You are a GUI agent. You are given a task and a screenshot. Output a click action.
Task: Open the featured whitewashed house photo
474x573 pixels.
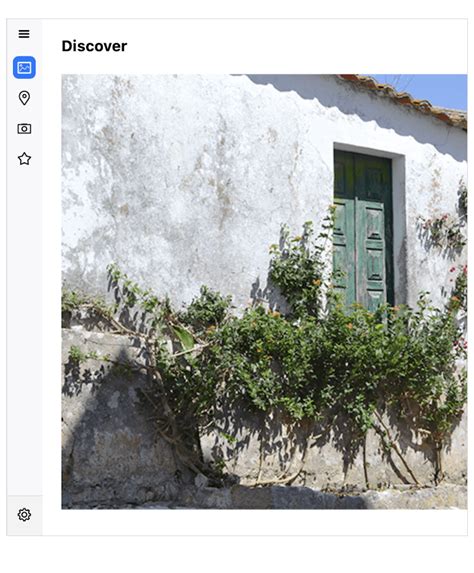coord(264,292)
